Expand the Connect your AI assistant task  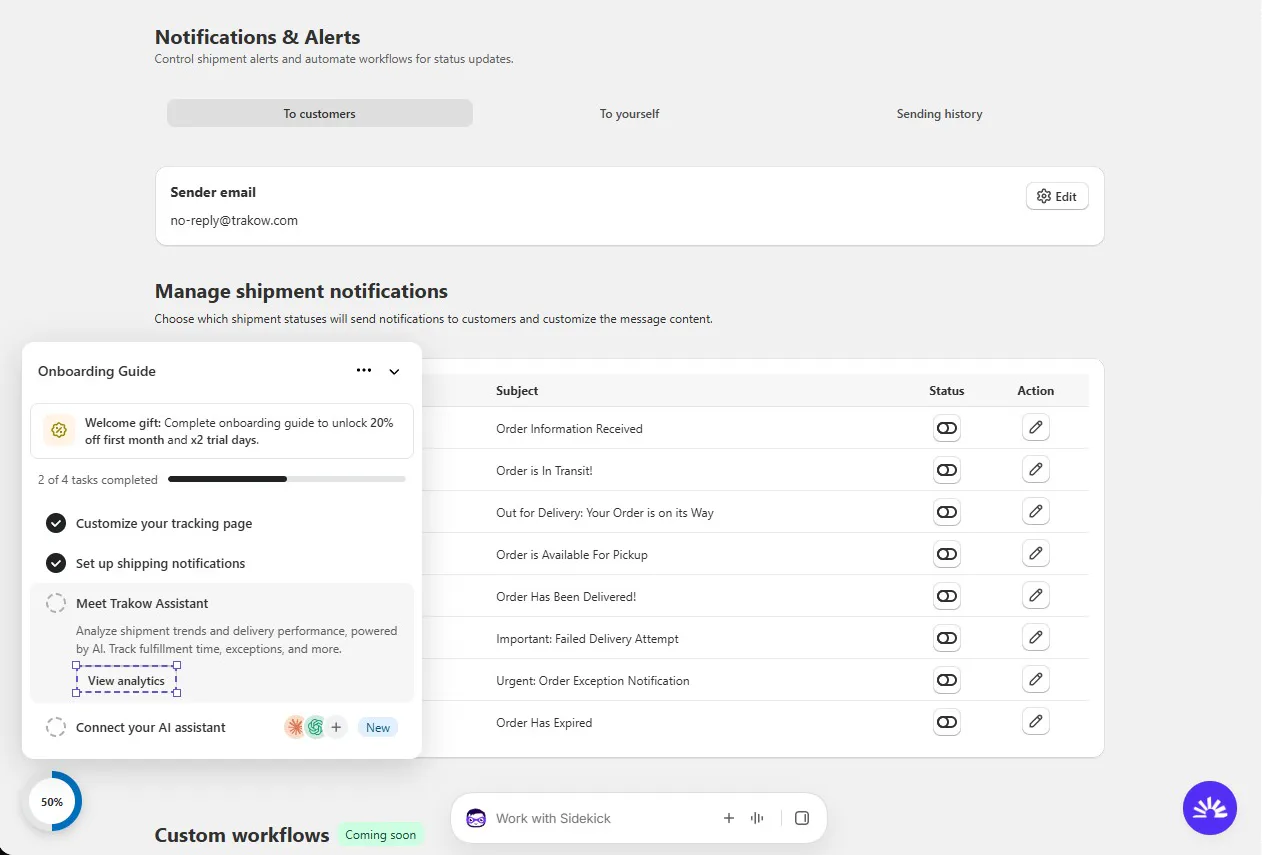coord(151,727)
